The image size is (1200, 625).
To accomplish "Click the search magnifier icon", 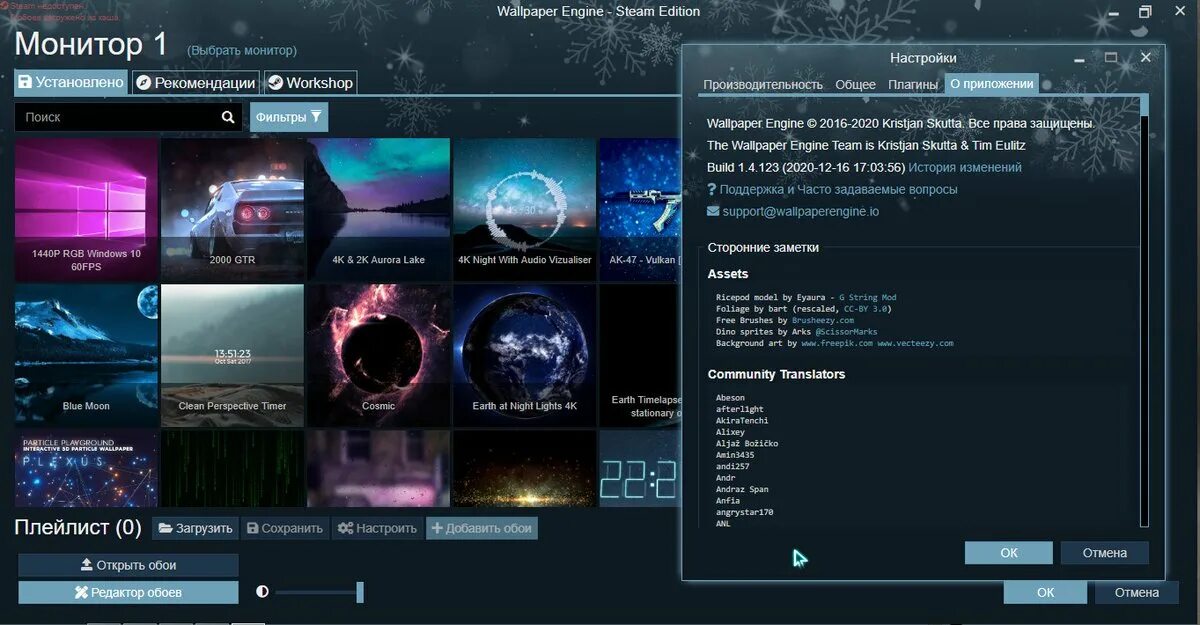I will pyautogui.click(x=228, y=117).
